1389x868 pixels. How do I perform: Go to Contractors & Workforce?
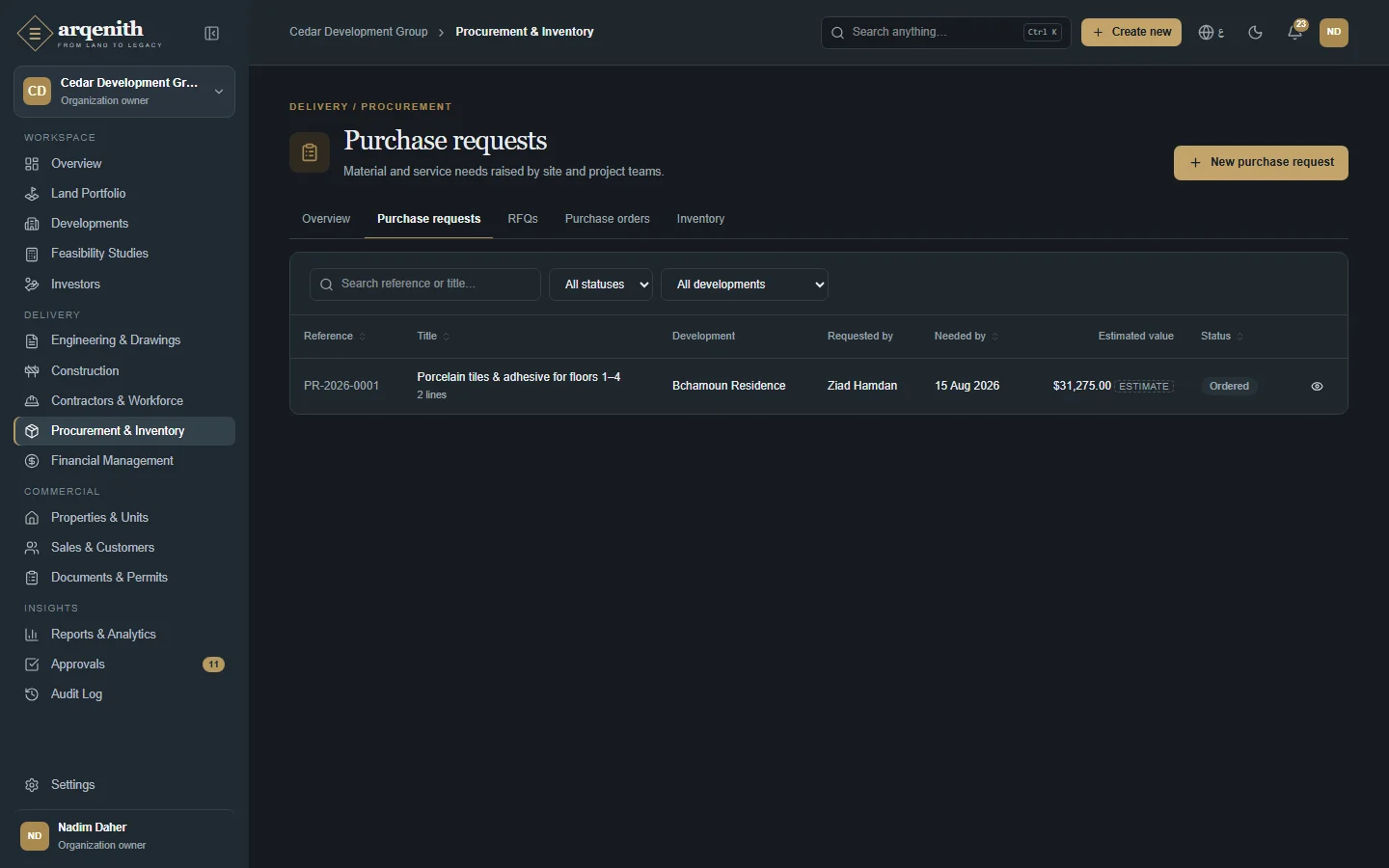coord(124,401)
